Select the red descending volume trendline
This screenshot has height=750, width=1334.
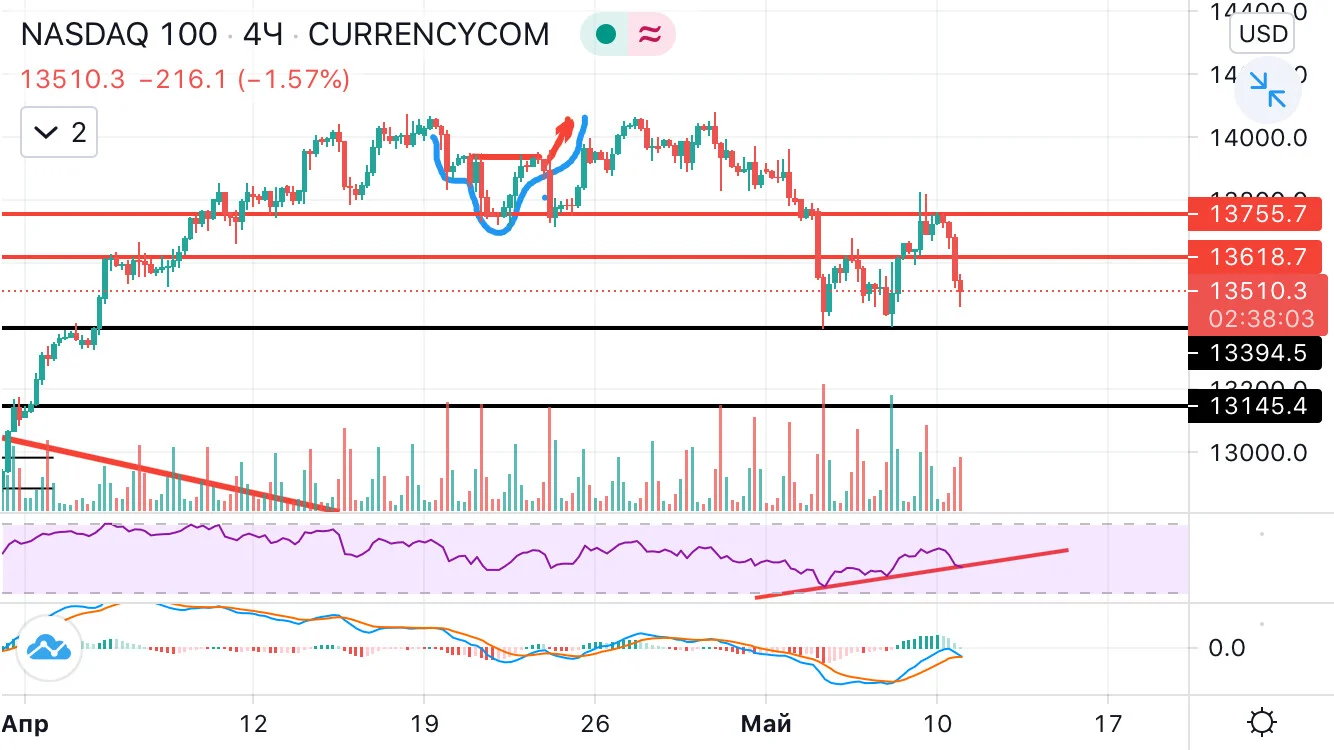pyautogui.click(x=171, y=474)
